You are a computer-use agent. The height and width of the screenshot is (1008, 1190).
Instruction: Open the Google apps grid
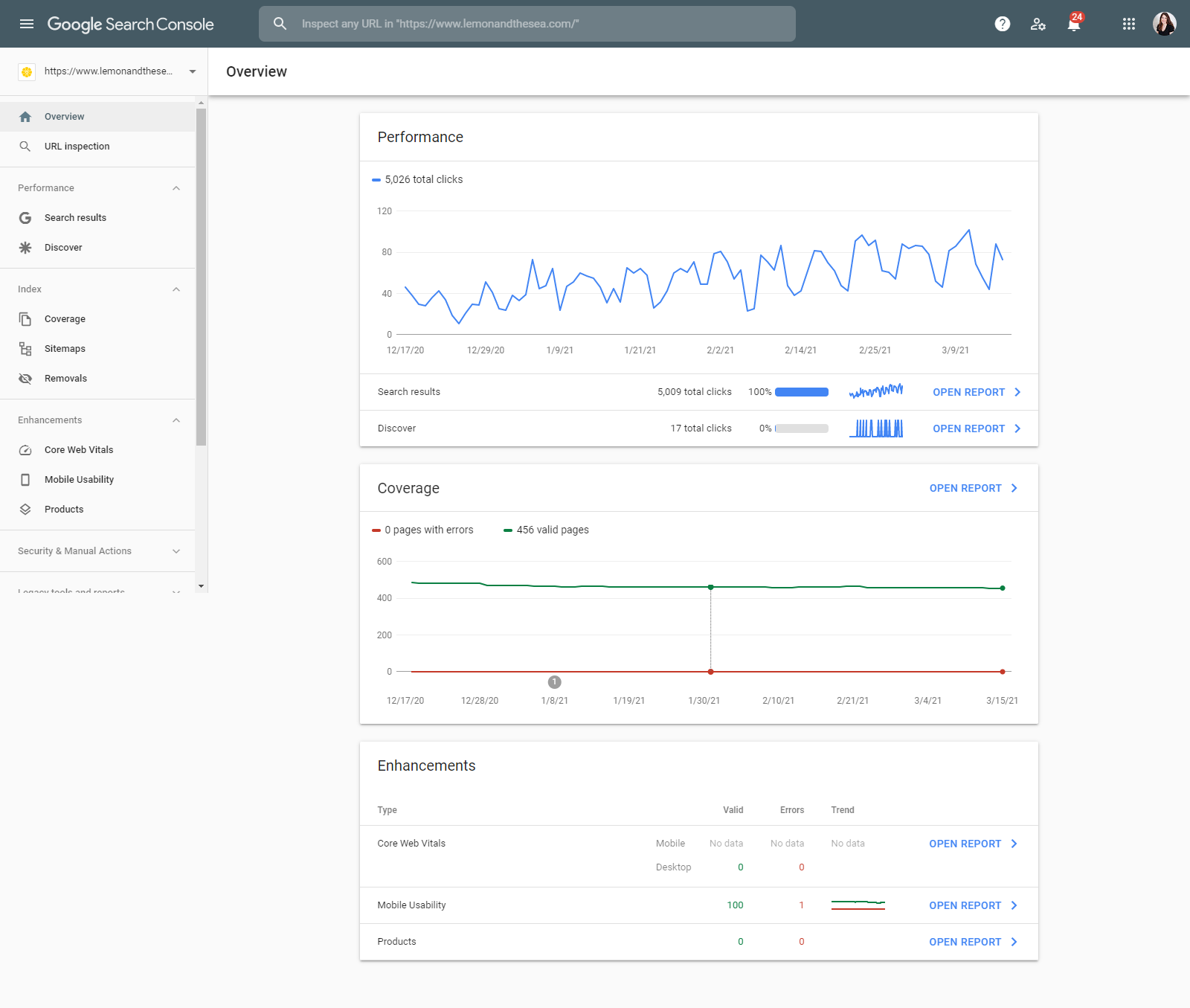coord(1129,24)
